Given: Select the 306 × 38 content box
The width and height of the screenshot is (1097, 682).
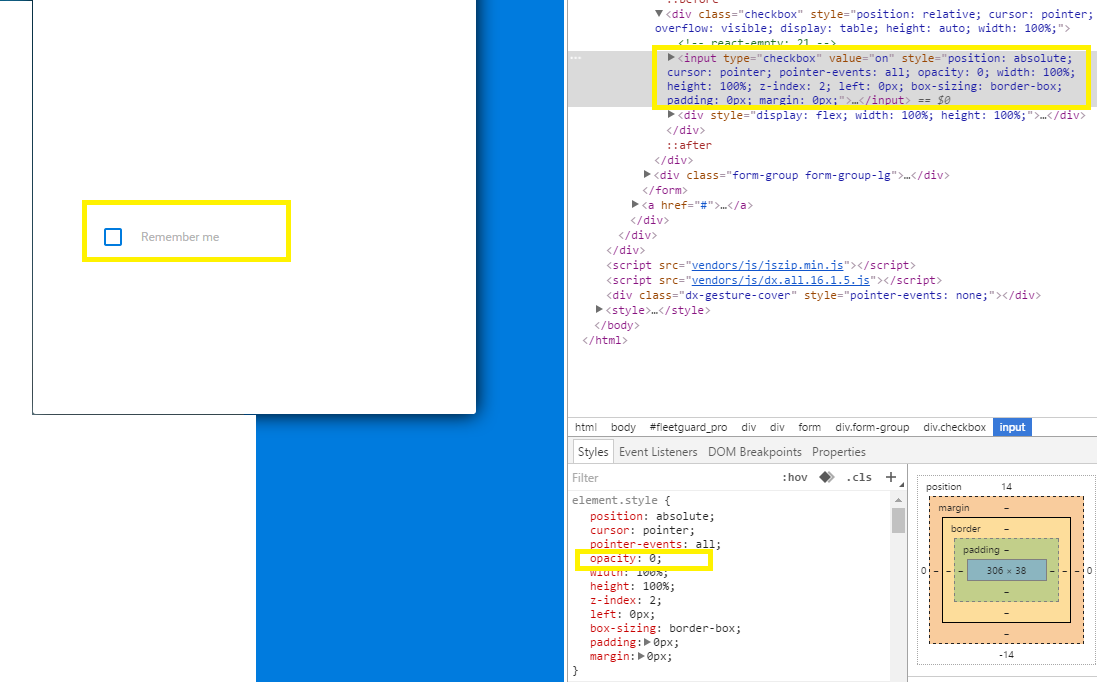Looking at the screenshot, I should 1007,570.
